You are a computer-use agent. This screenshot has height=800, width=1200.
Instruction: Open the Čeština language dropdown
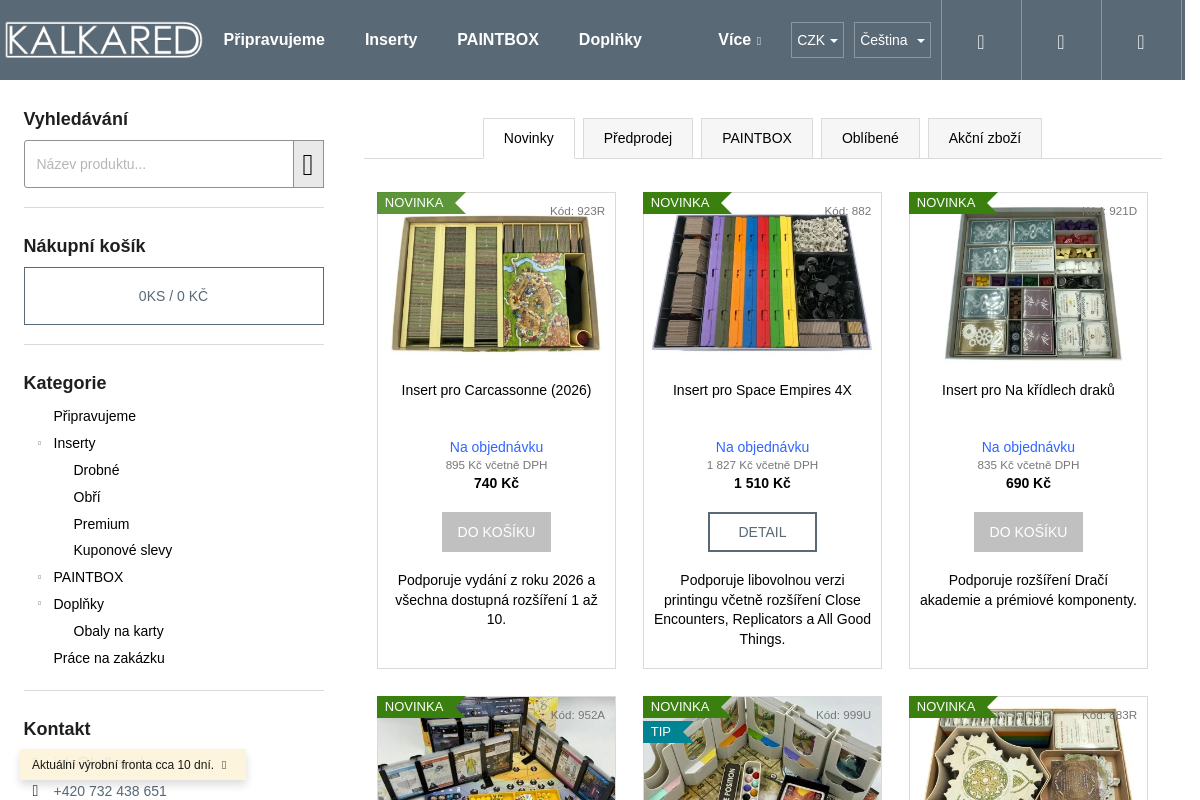tap(892, 40)
